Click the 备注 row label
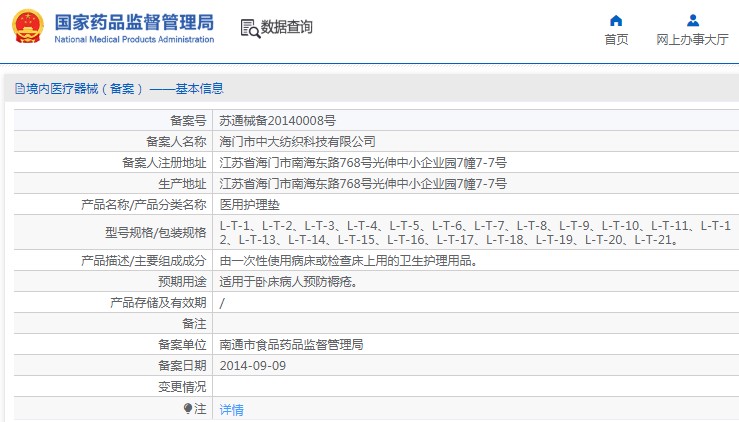This screenshot has height=422, width=739. 194,324
